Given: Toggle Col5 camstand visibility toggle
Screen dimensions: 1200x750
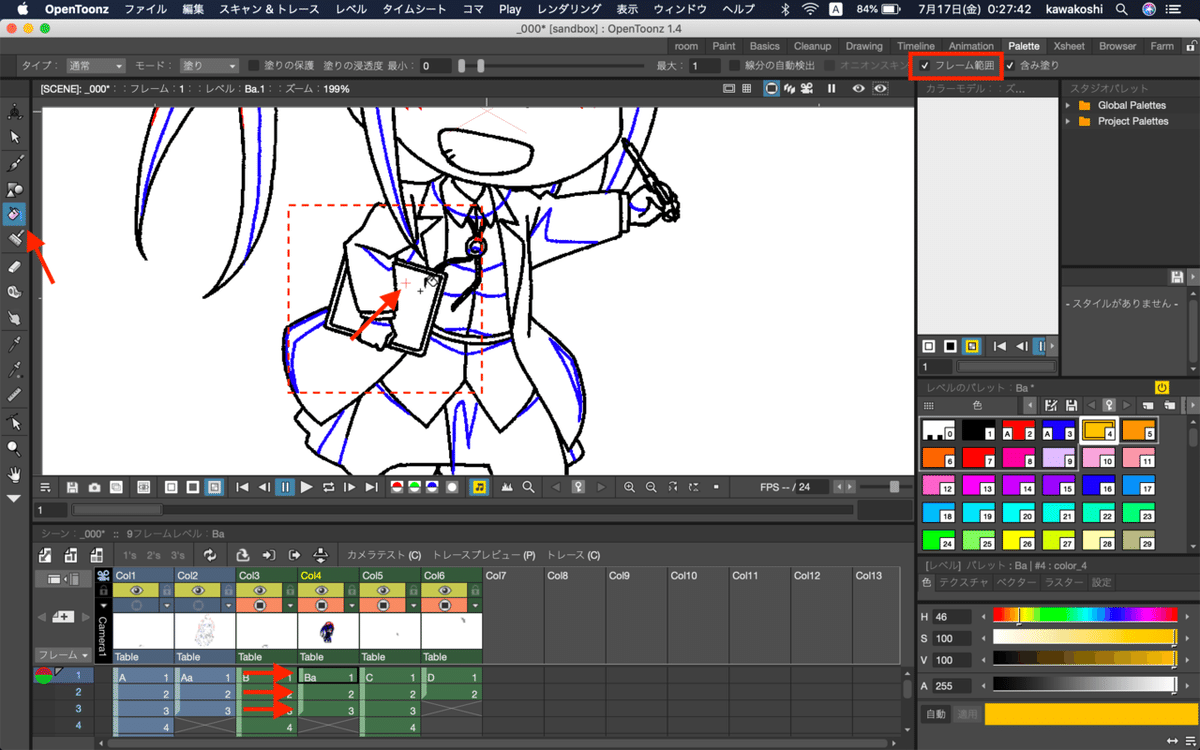Looking at the screenshot, I should 383,606.
